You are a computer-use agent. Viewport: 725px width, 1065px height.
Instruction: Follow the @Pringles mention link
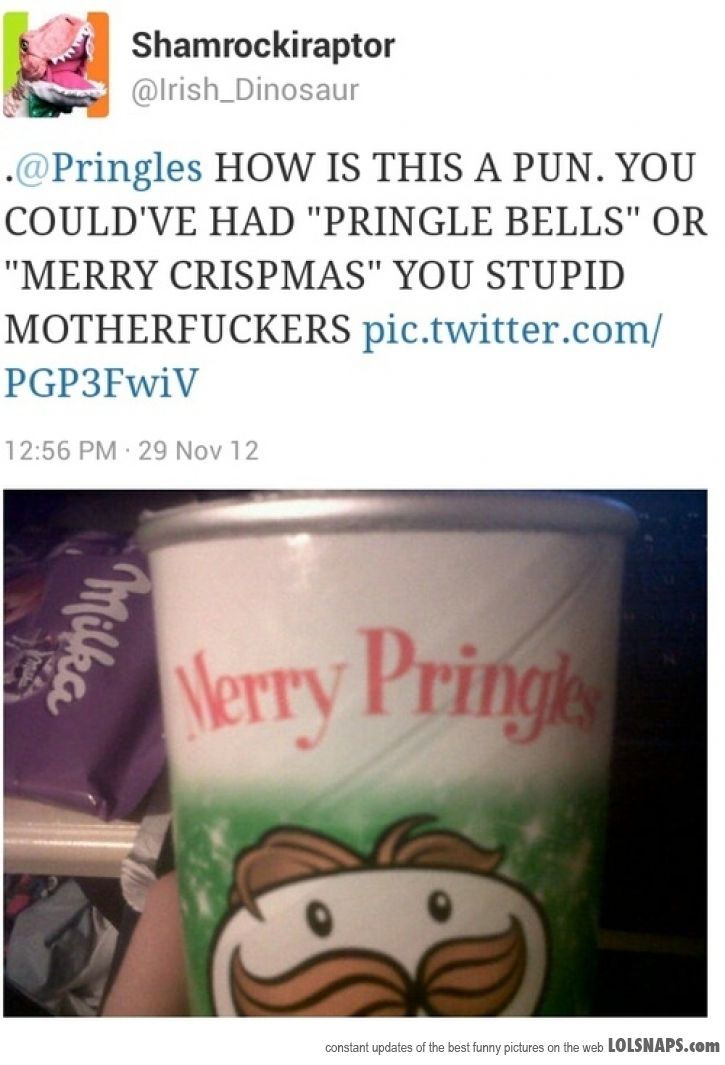[109, 168]
